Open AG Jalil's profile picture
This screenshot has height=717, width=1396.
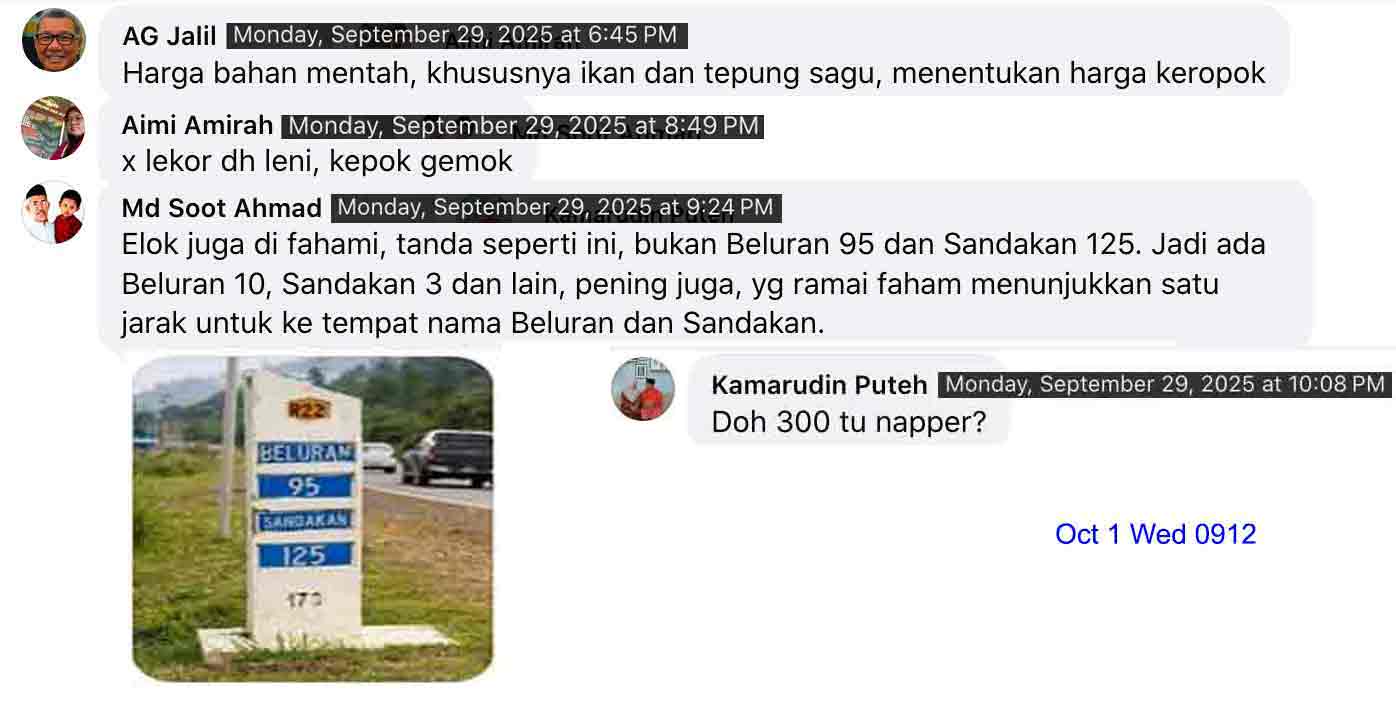click(54, 40)
